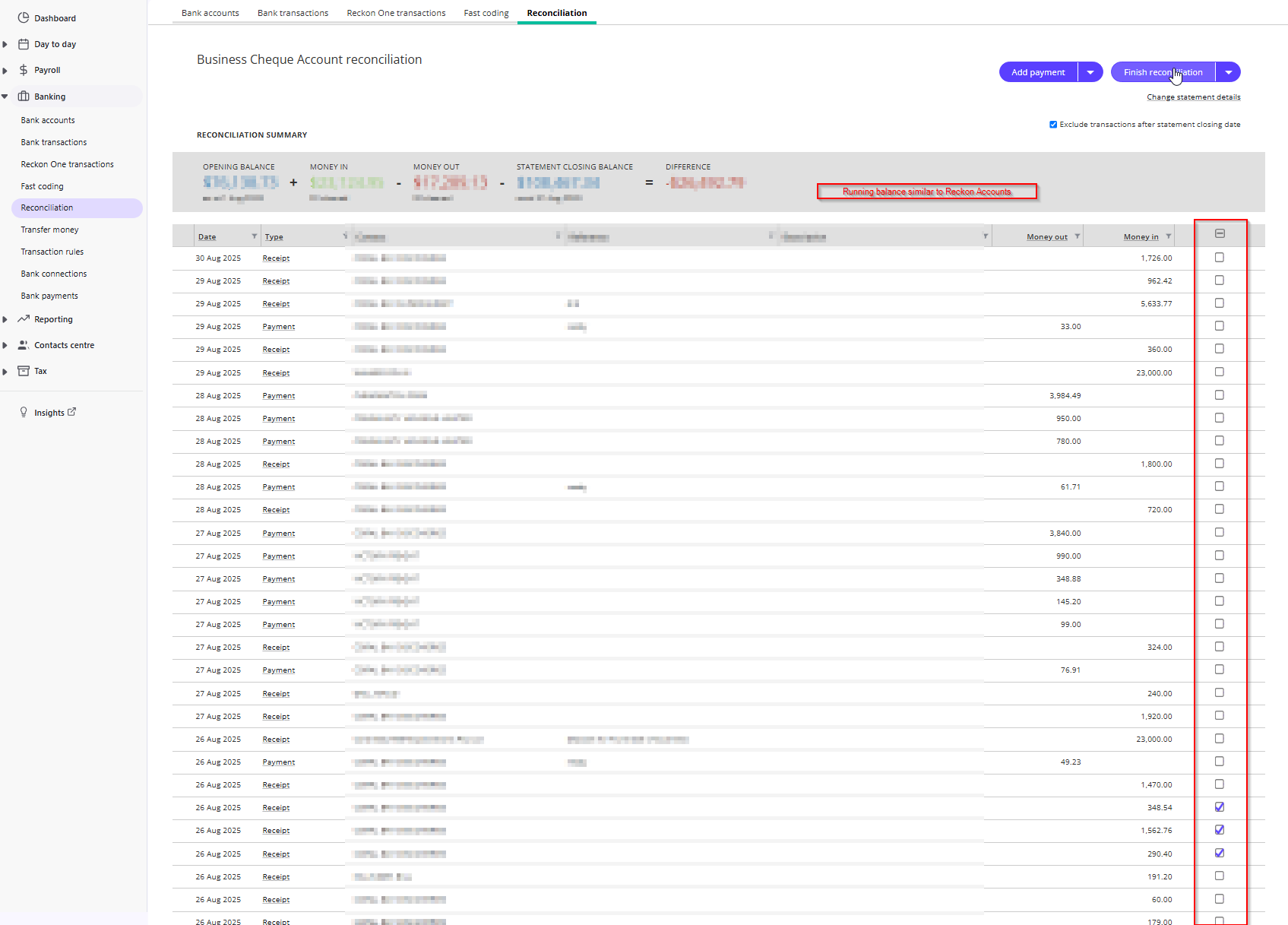Untick the checked 348.54 receipt row
The image size is (1288, 925).
(x=1220, y=807)
